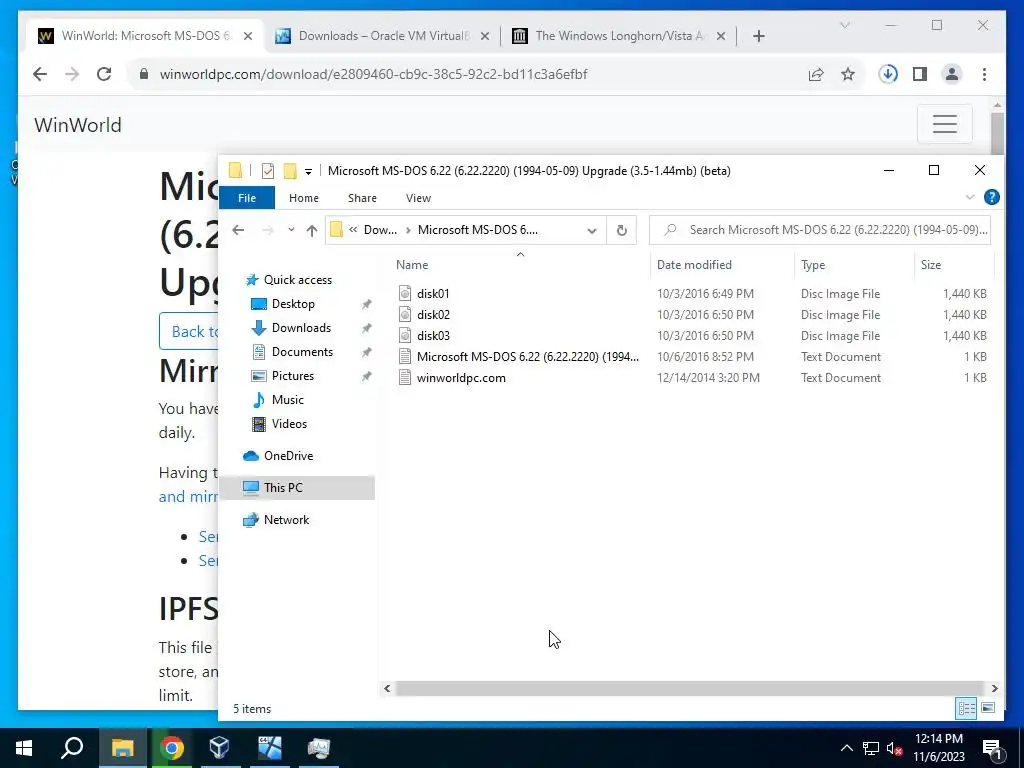Open a new Chrome tab

[759, 36]
